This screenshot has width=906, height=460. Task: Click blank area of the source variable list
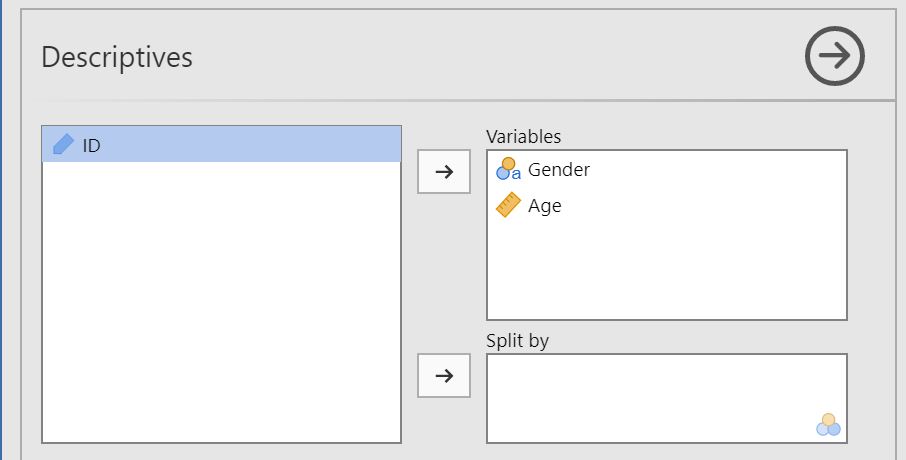(x=220, y=300)
